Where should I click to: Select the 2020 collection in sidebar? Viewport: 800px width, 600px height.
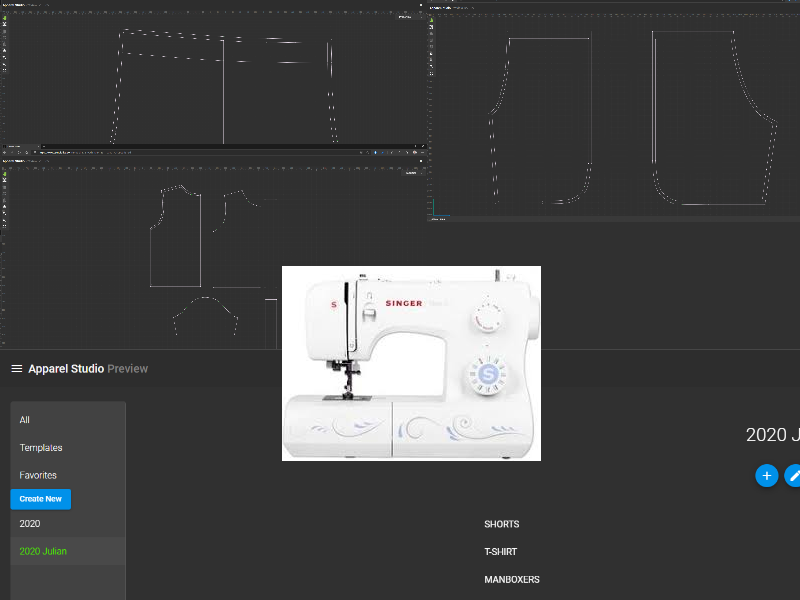68,523
